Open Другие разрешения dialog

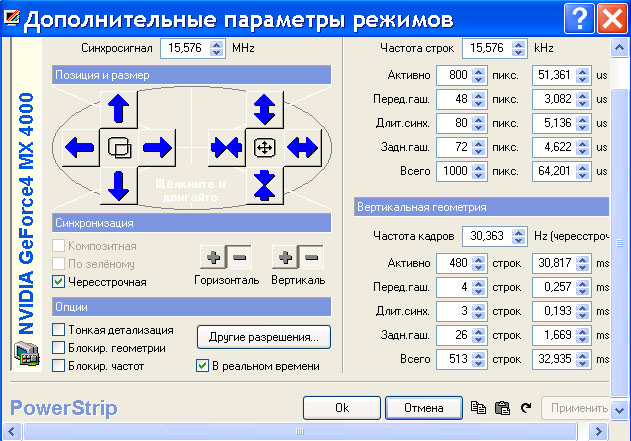(263, 337)
